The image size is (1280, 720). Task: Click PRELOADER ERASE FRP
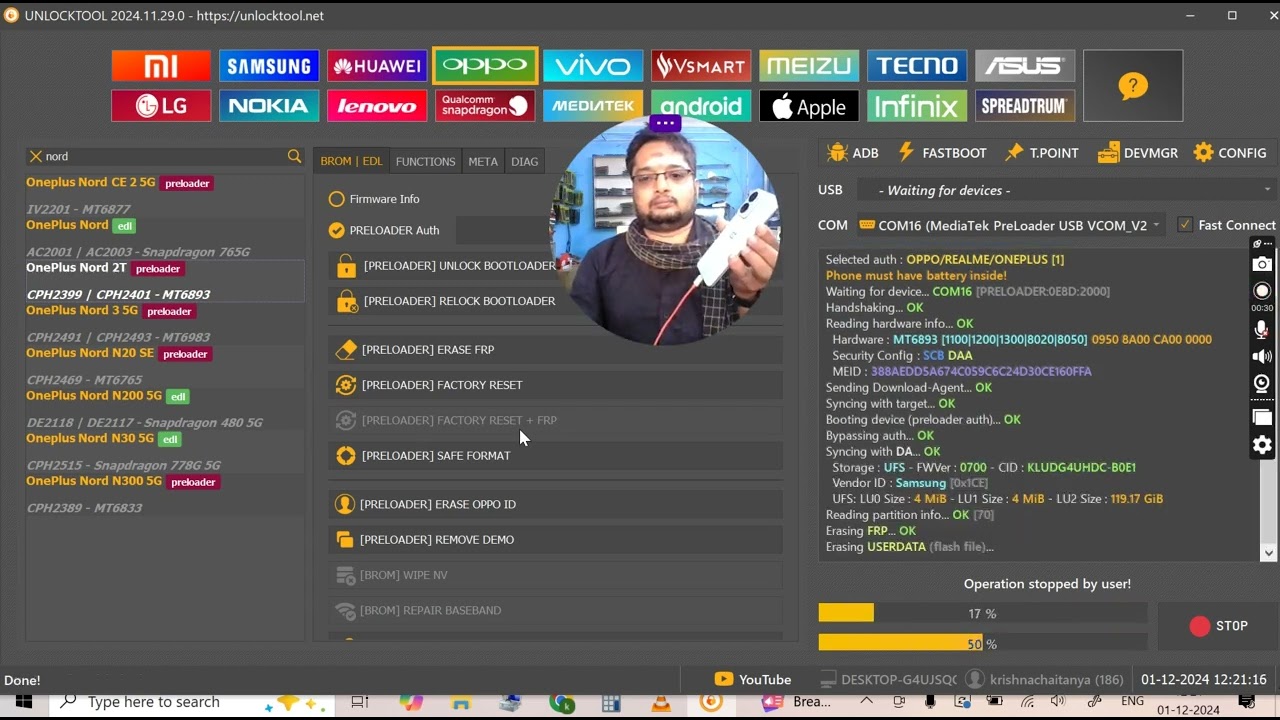[555, 350]
